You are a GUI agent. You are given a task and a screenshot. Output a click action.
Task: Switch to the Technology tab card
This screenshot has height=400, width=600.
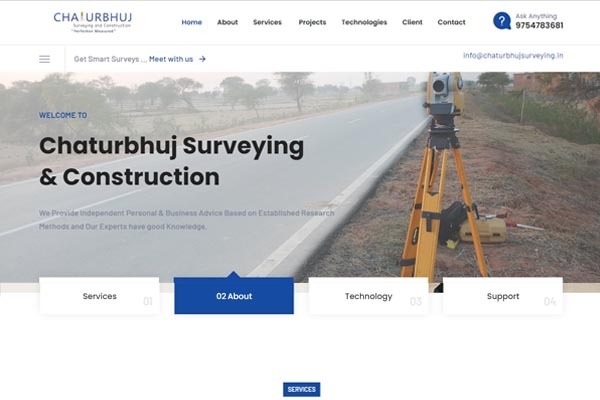pyautogui.click(x=368, y=296)
